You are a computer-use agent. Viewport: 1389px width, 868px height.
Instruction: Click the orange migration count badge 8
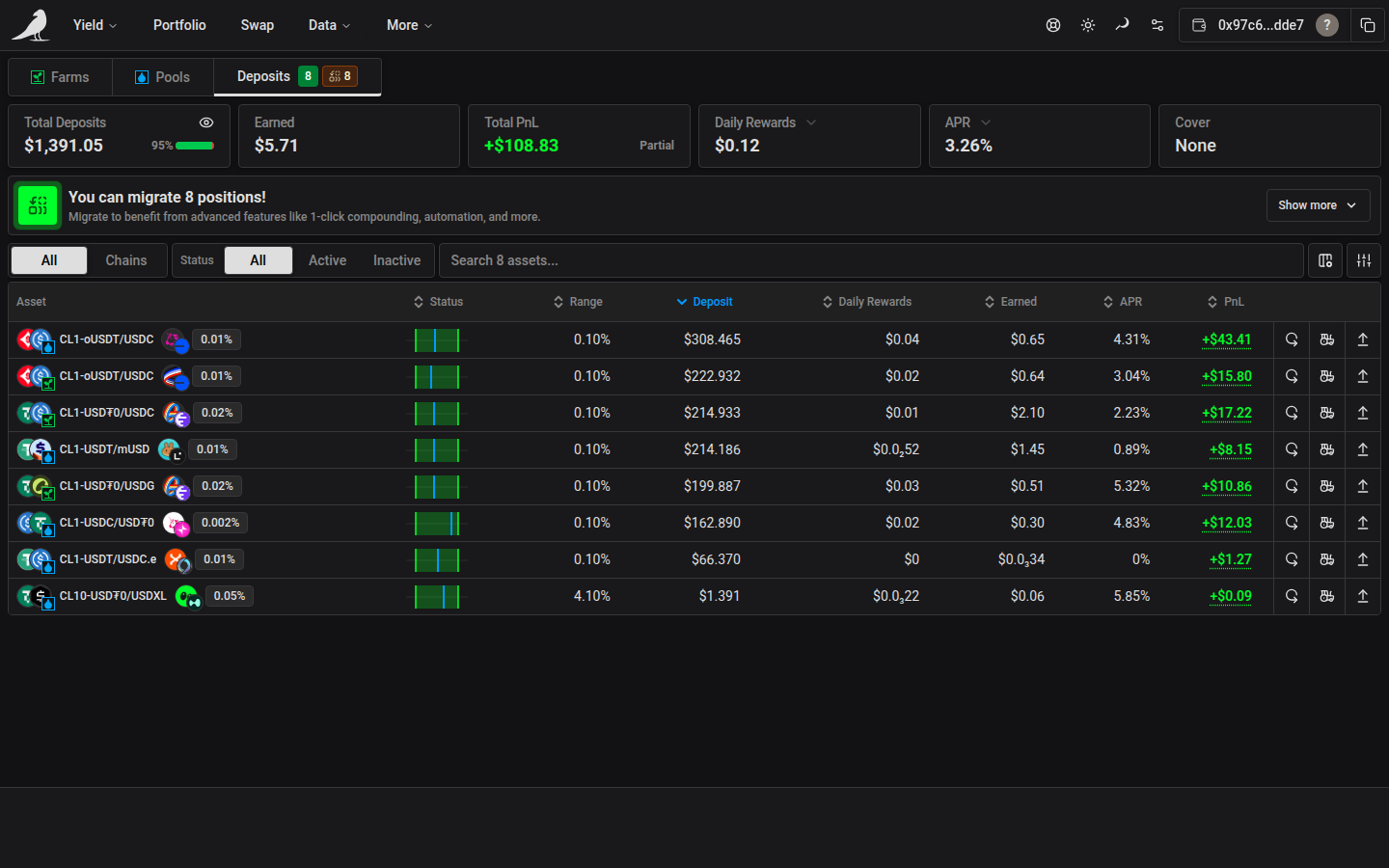(x=340, y=76)
